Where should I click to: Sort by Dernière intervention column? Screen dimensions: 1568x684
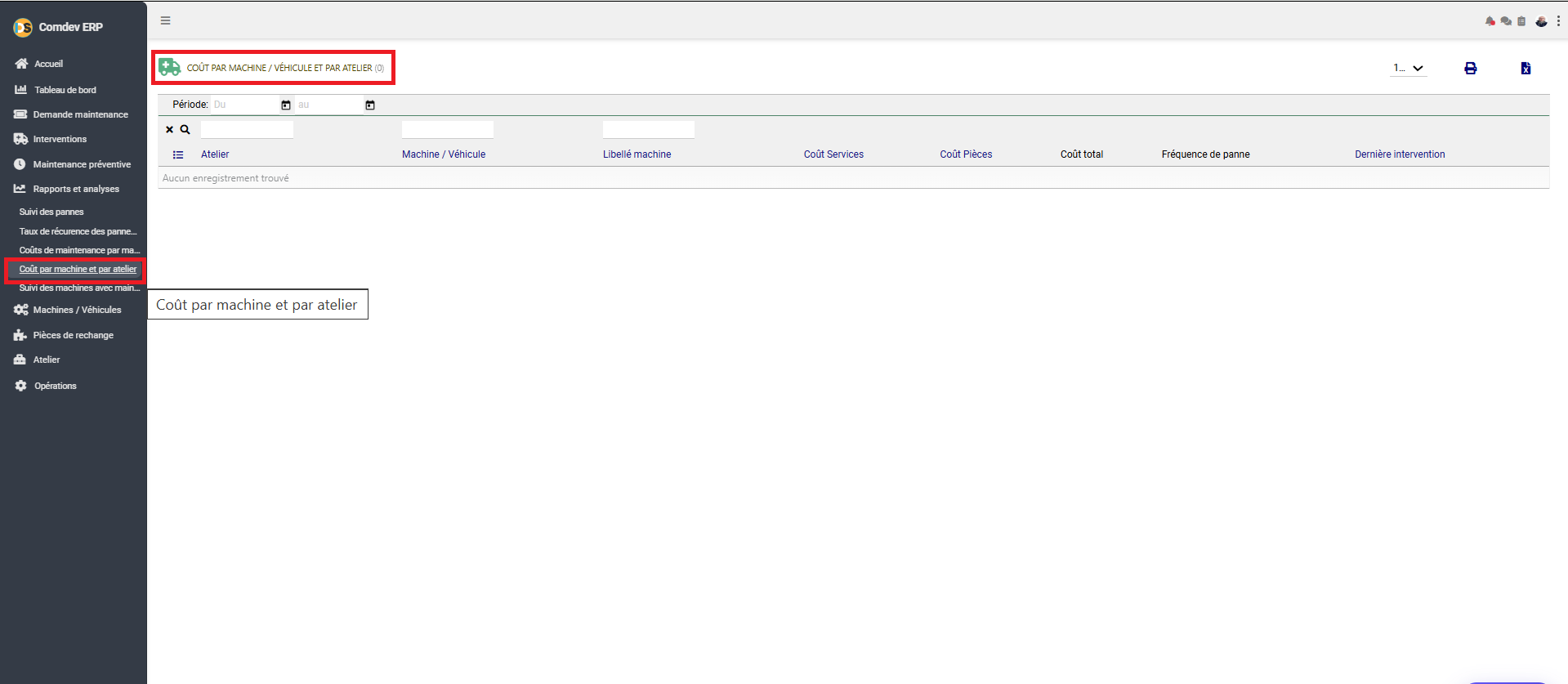[1400, 154]
